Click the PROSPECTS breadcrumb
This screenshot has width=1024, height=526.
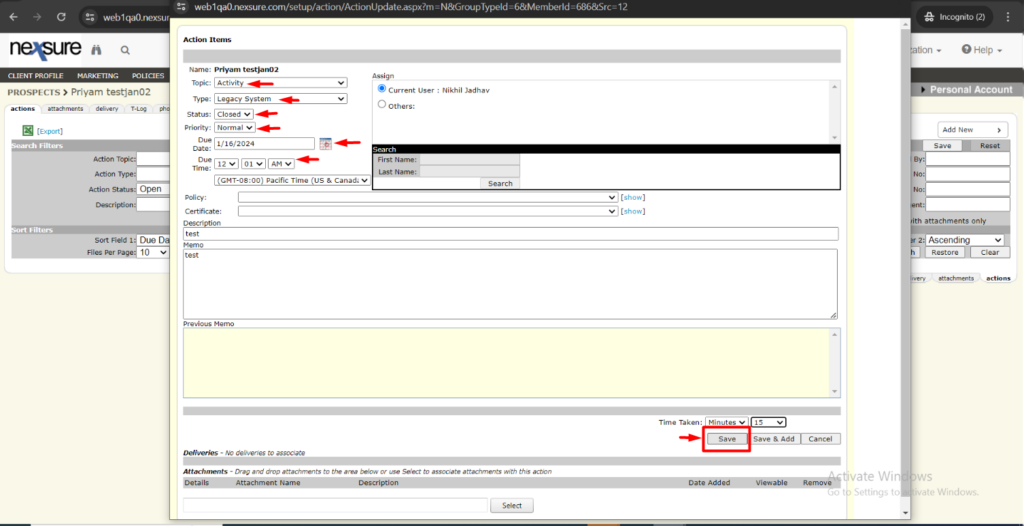click(33, 93)
